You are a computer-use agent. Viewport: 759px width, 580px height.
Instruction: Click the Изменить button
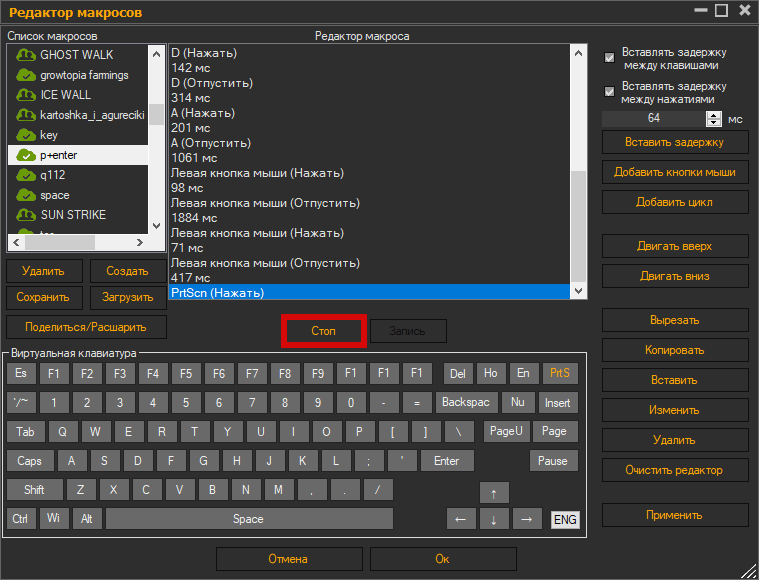675,411
